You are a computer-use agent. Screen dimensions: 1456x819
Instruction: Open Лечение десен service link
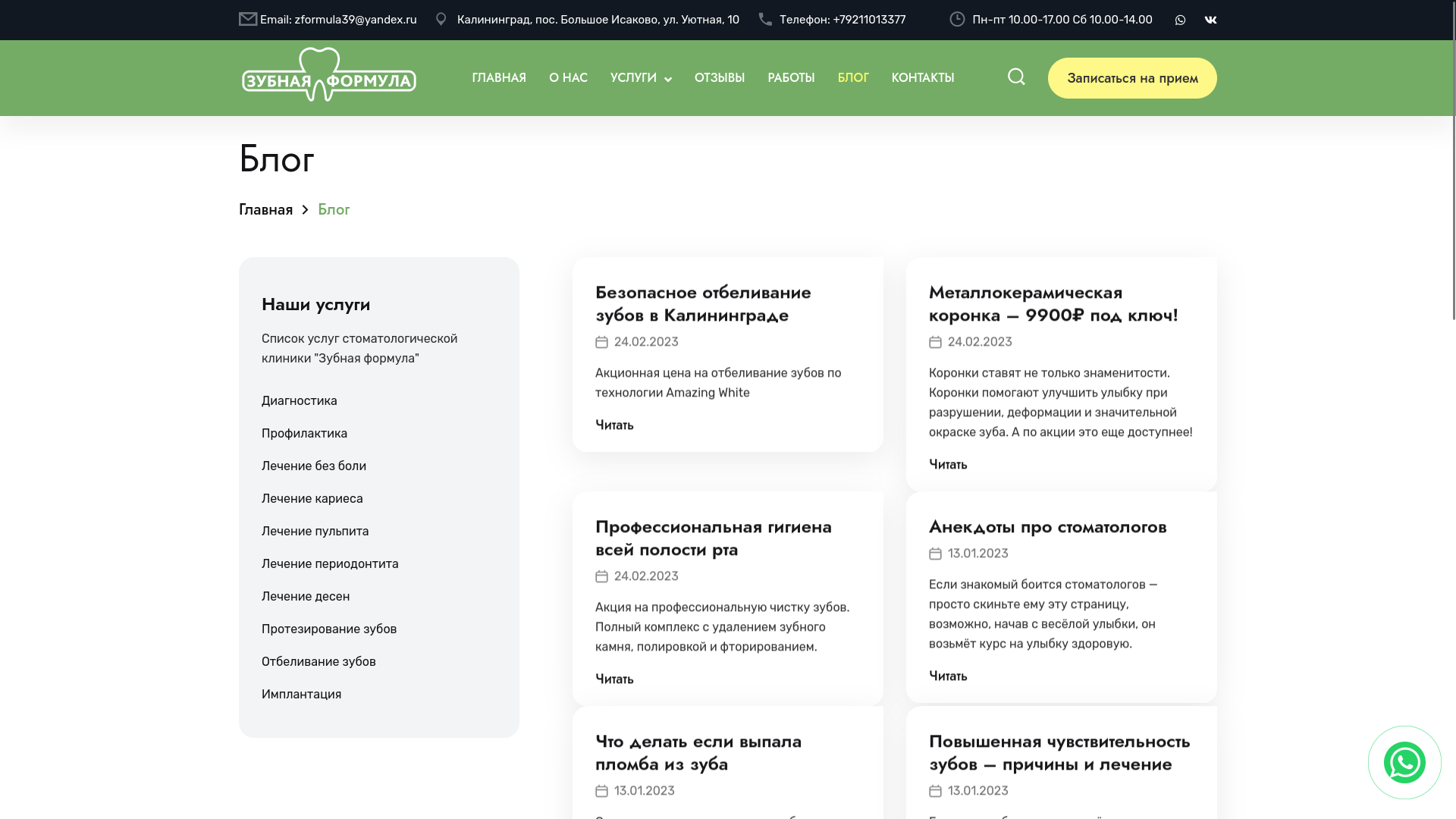tap(306, 597)
